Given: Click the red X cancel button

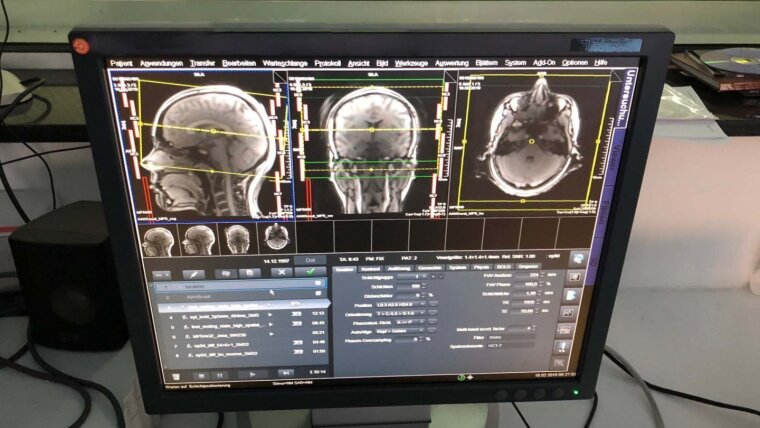Looking at the screenshot, I should (281, 272).
